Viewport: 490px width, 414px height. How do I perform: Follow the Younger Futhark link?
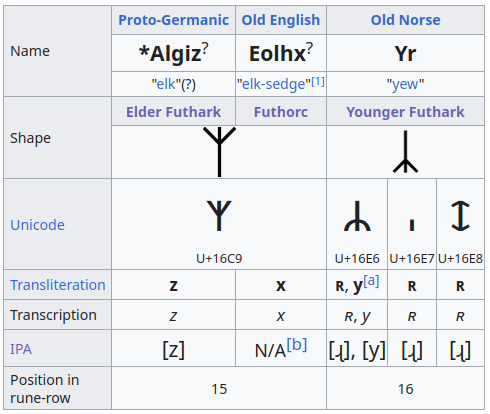405,112
